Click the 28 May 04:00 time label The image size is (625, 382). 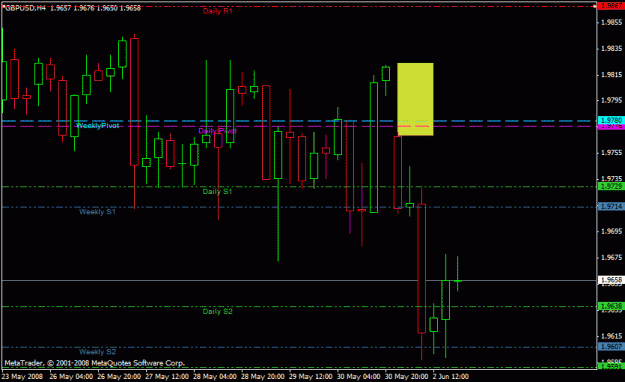tap(214, 376)
